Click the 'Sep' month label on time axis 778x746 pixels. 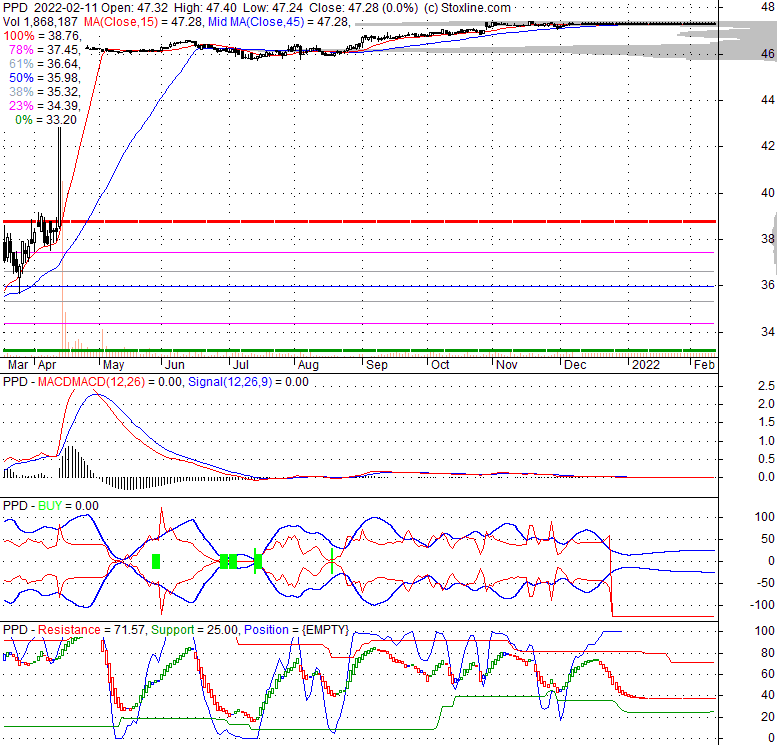tap(377, 365)
